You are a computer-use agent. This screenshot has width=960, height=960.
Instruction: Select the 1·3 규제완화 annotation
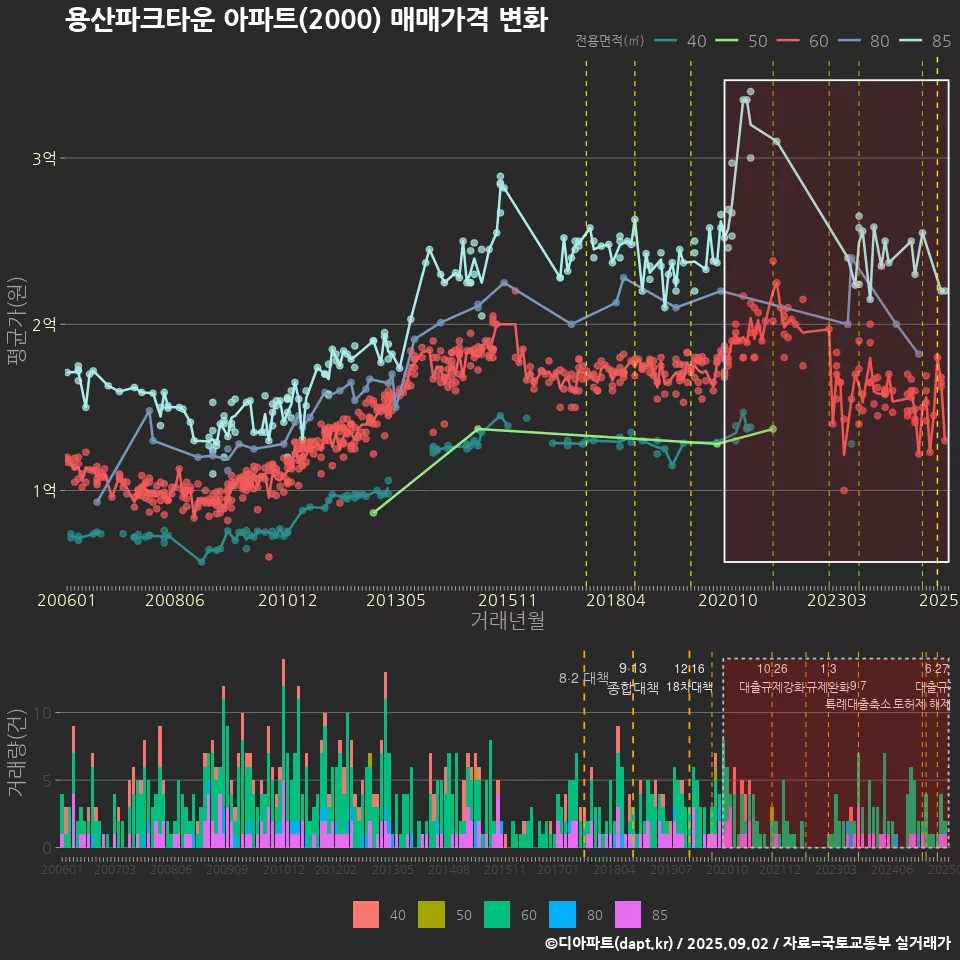(x=828, y=678)
